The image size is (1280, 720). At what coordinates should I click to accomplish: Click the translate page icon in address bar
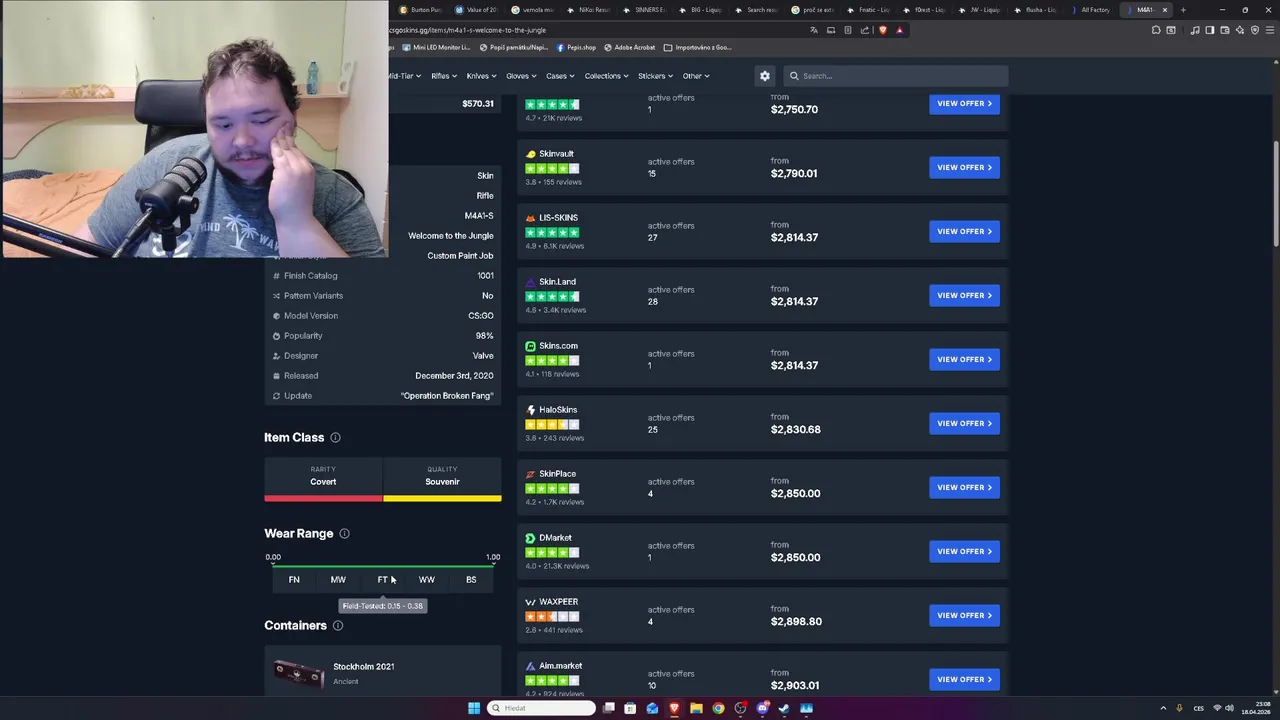click(814, 30)
